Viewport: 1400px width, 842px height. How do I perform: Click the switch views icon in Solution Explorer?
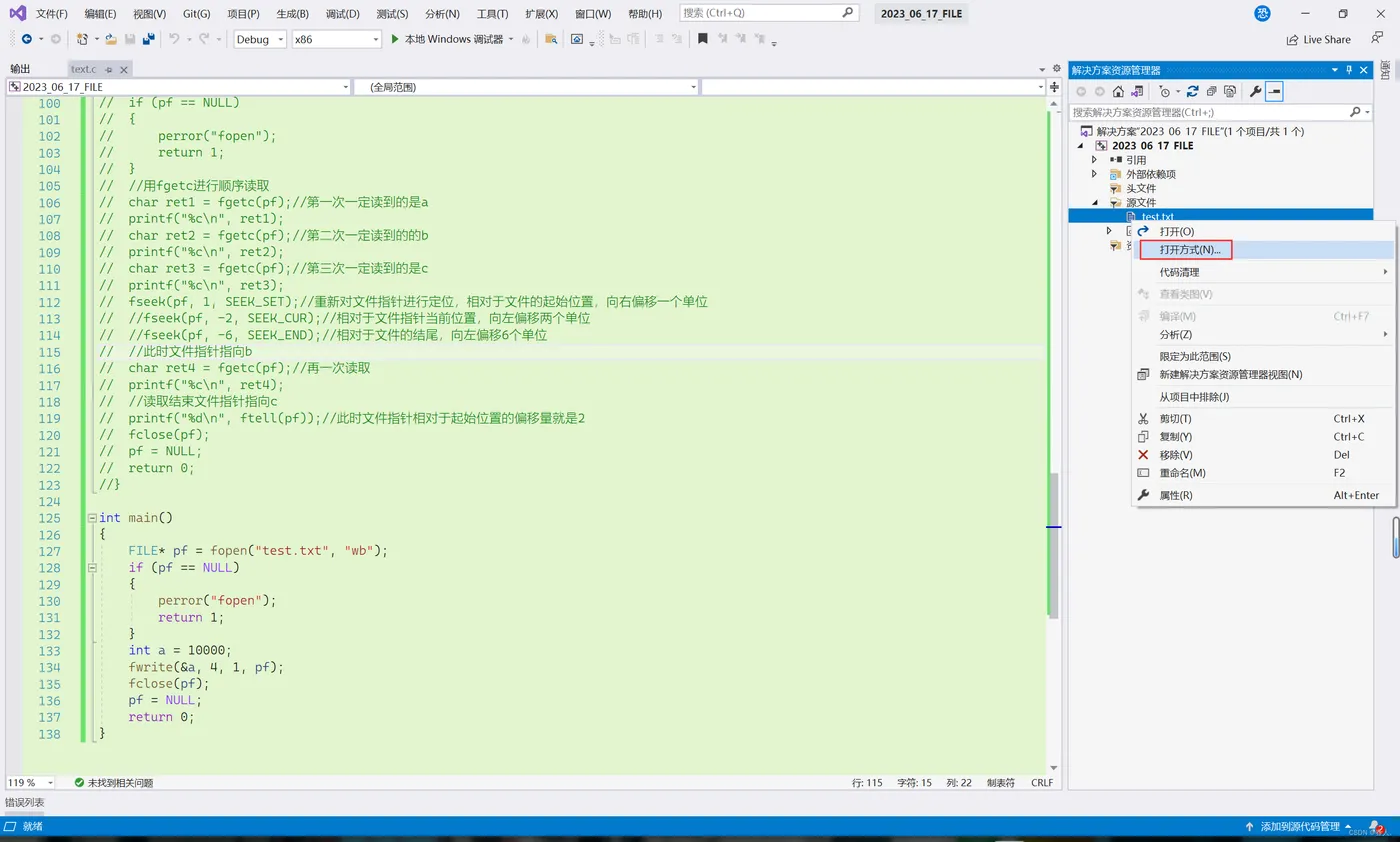[x=1137, y=91]
